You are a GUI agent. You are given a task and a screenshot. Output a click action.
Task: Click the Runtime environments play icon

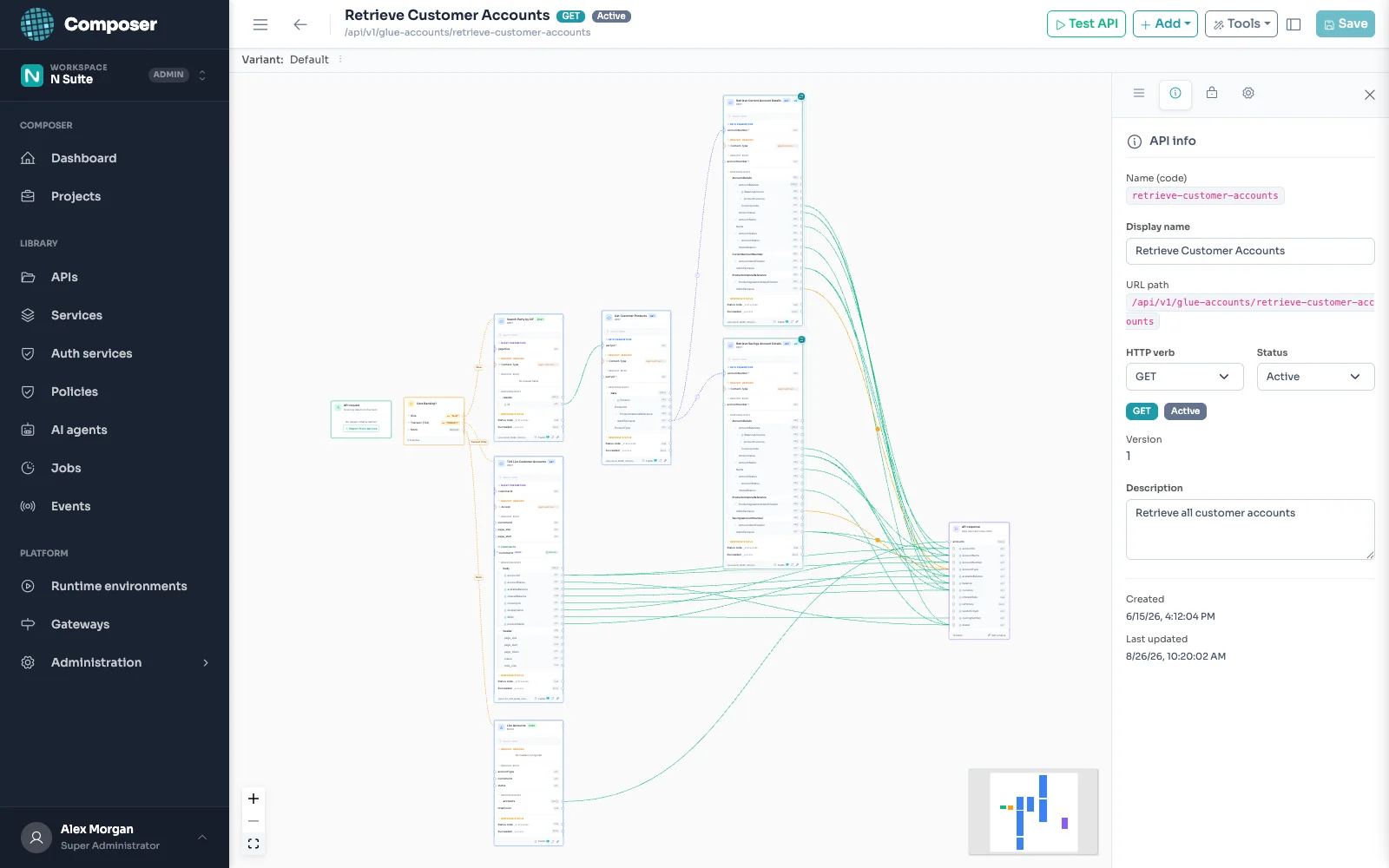28,586
